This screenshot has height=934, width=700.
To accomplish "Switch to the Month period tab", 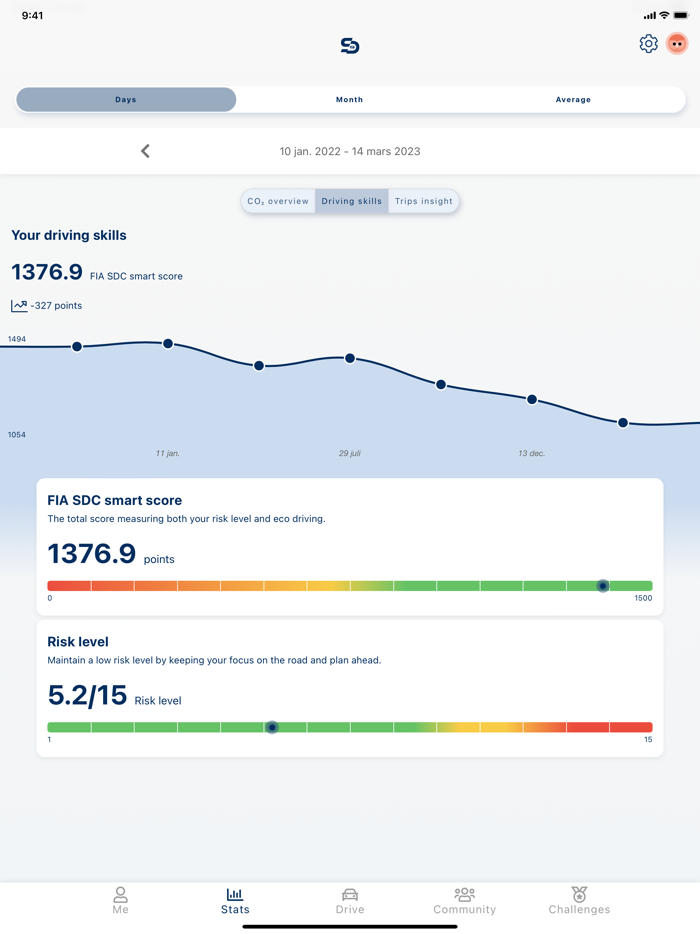I will coord(349,99).
